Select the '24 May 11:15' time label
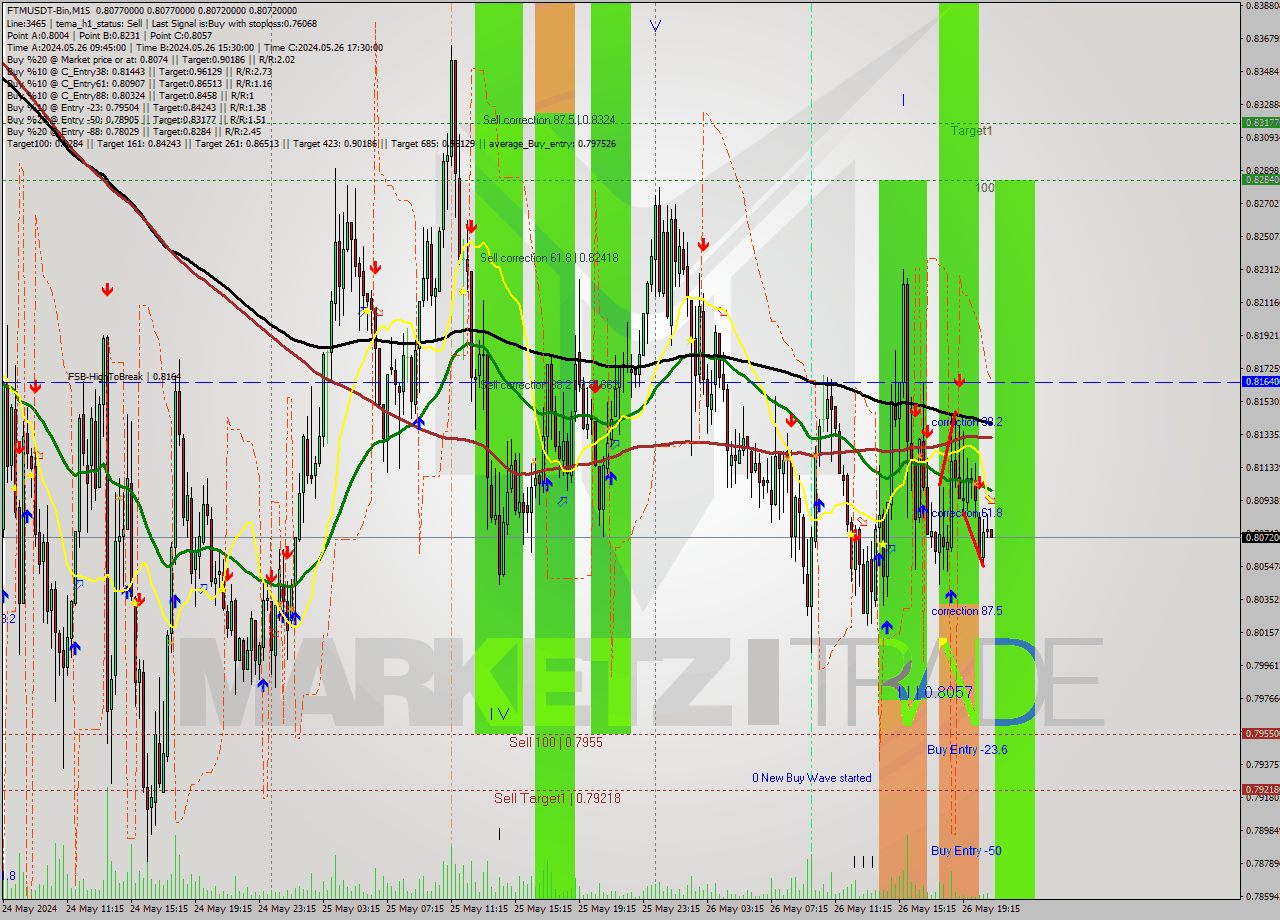This screenshot has width=1280, height=920. 94,910
